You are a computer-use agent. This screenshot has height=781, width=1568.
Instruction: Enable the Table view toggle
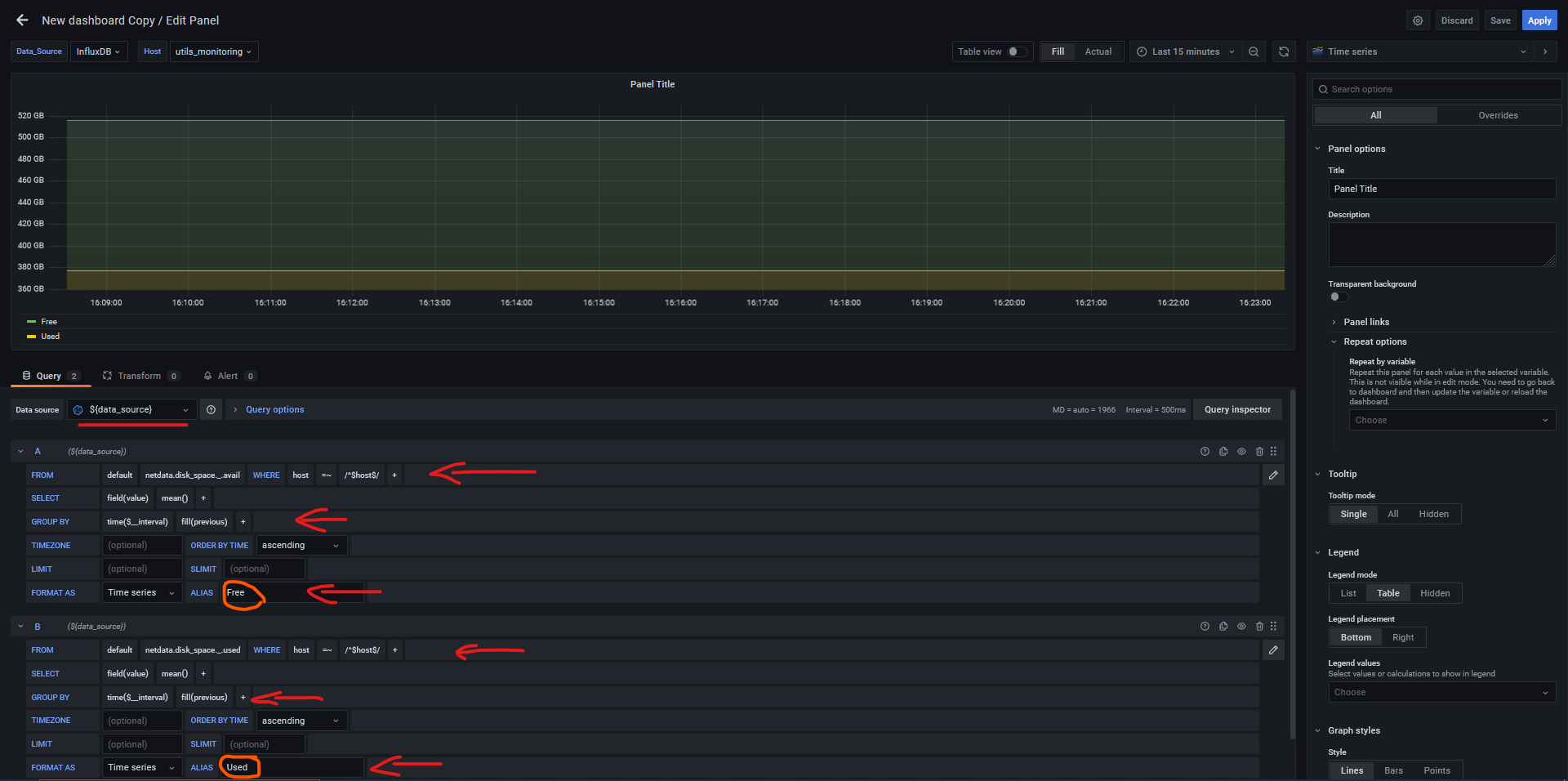[1017, 51]
